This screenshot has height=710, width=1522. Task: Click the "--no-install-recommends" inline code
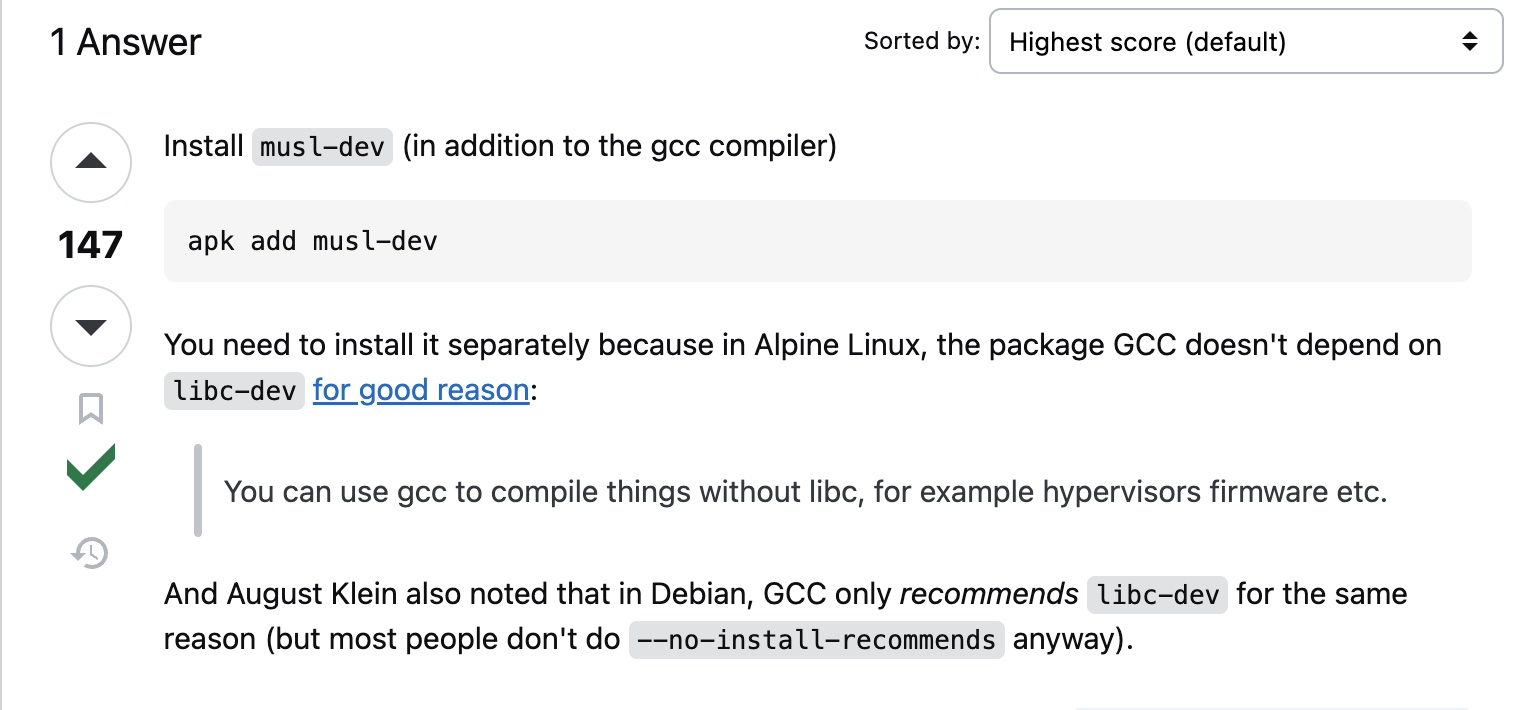816,640
